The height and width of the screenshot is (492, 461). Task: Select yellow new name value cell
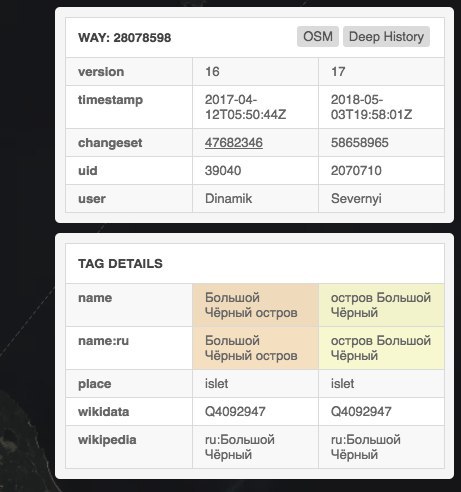(381, 305)
